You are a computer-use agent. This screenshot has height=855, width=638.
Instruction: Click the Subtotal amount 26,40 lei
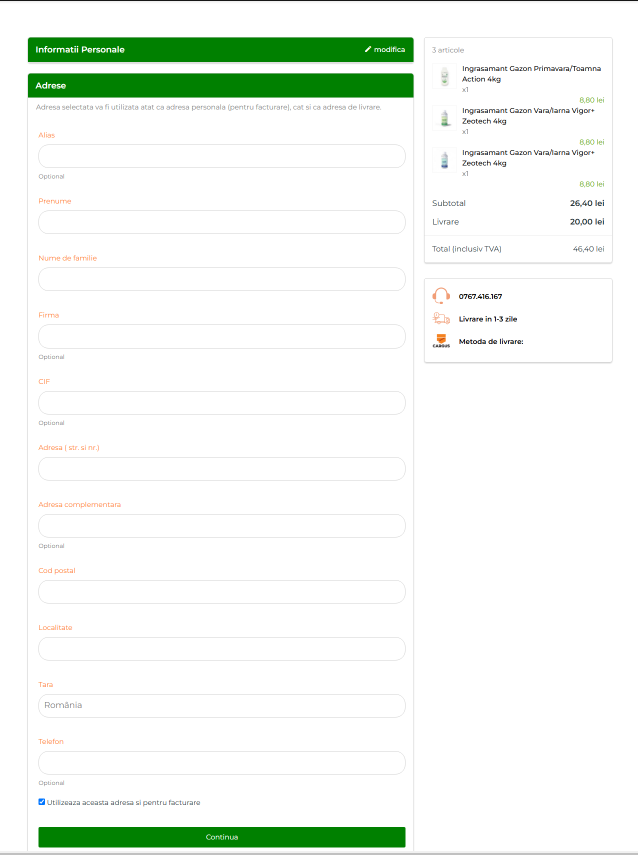click(x=587, y=203)
